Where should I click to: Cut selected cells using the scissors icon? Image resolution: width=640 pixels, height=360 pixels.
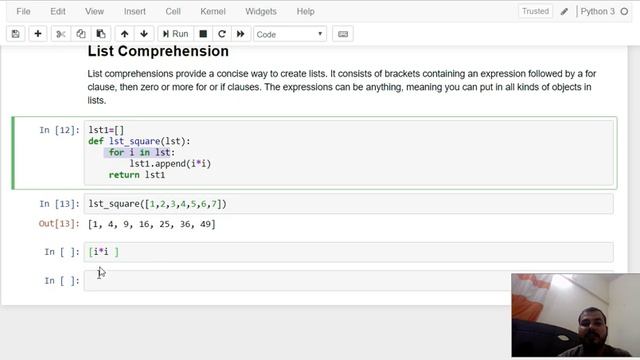tap(60, 34)
